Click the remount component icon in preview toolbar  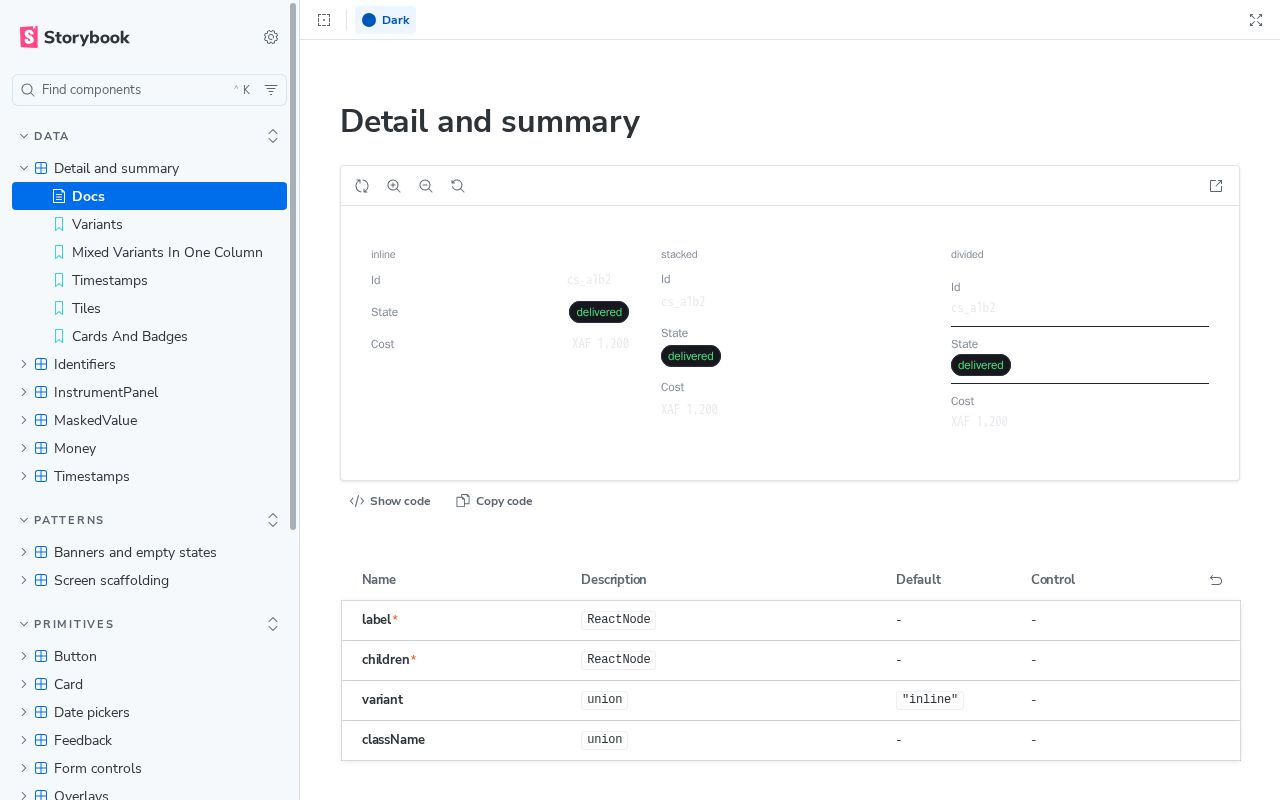362,186
